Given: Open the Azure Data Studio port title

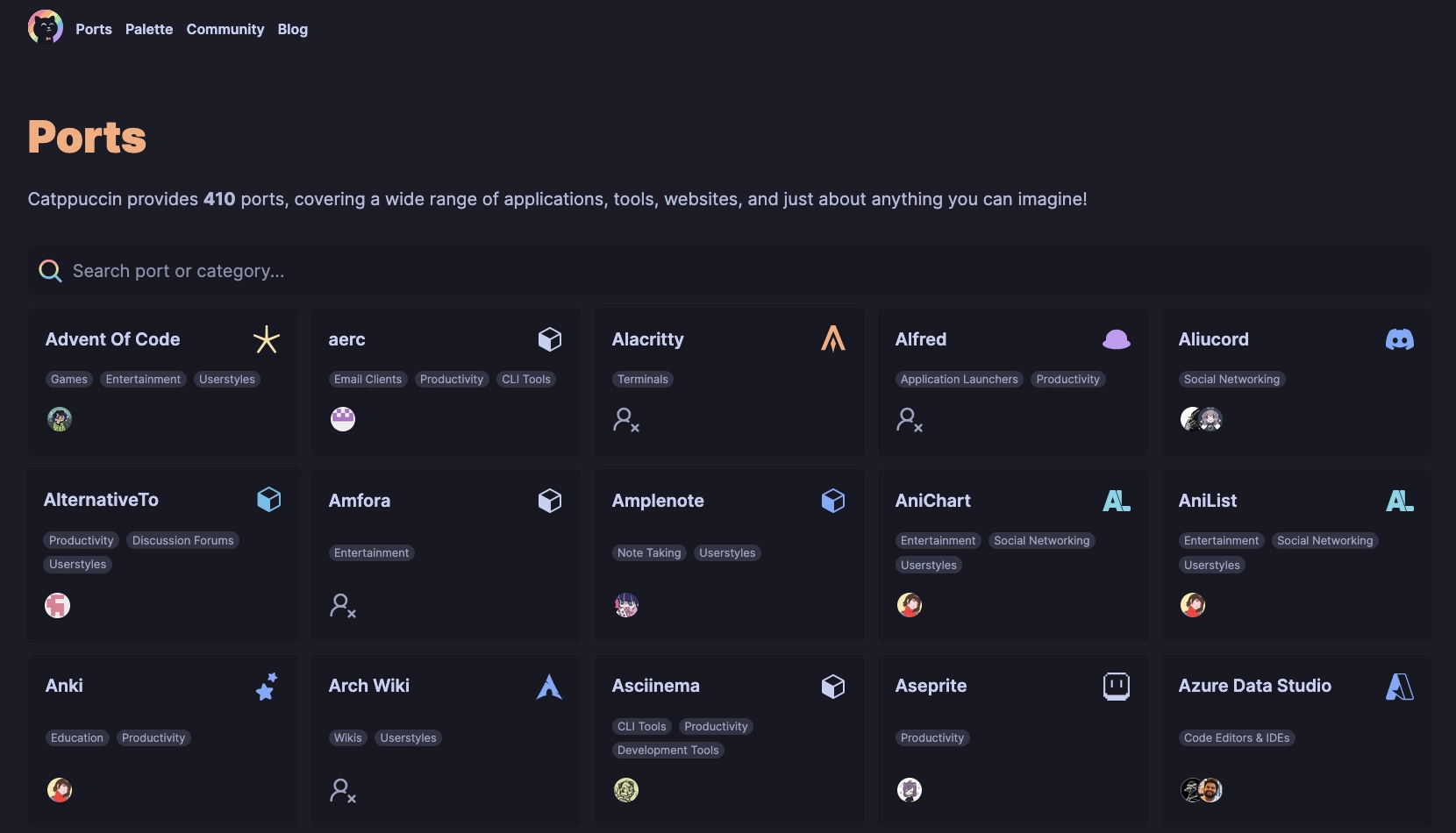Looking at the screenshot, I should 1255,686.
